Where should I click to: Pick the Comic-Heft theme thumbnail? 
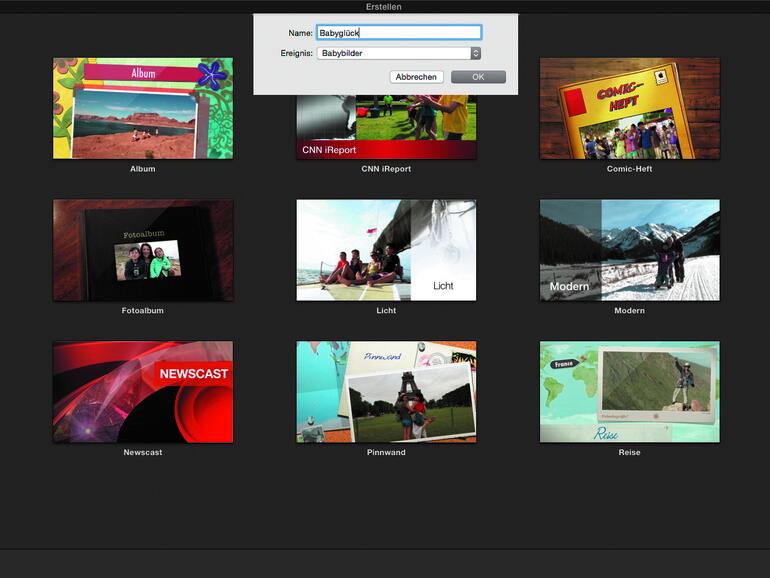pos(630,108)
